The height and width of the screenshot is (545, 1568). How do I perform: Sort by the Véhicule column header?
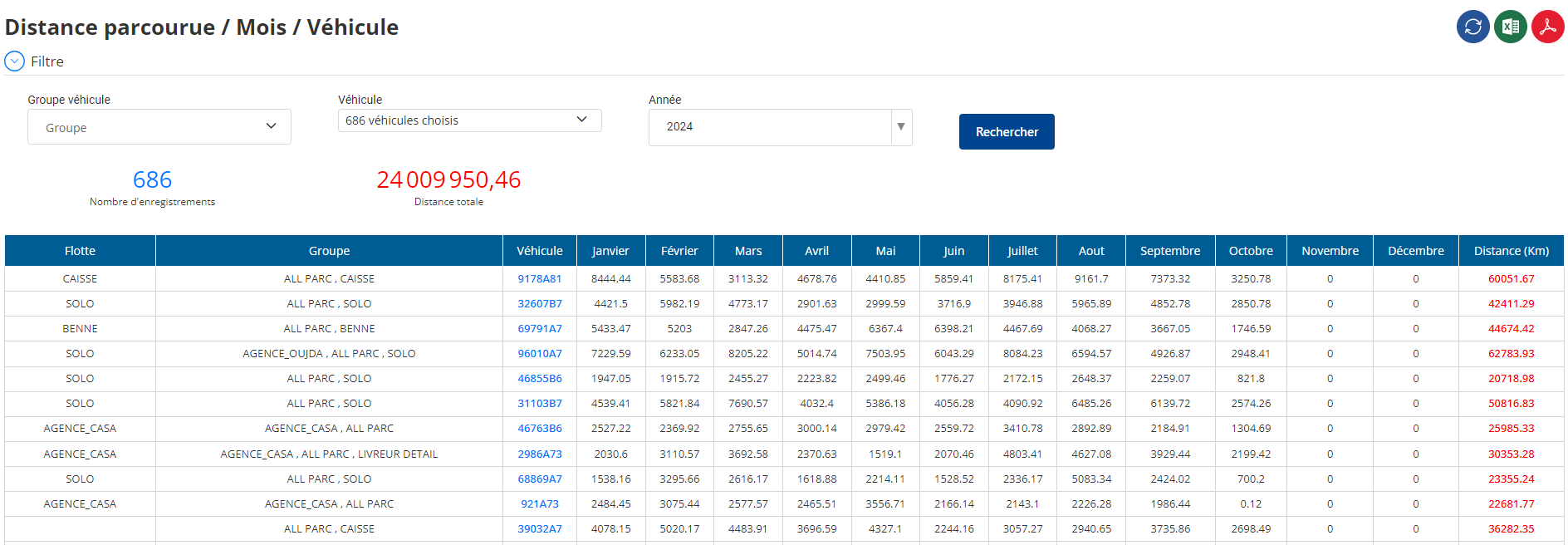pos(540,251)
